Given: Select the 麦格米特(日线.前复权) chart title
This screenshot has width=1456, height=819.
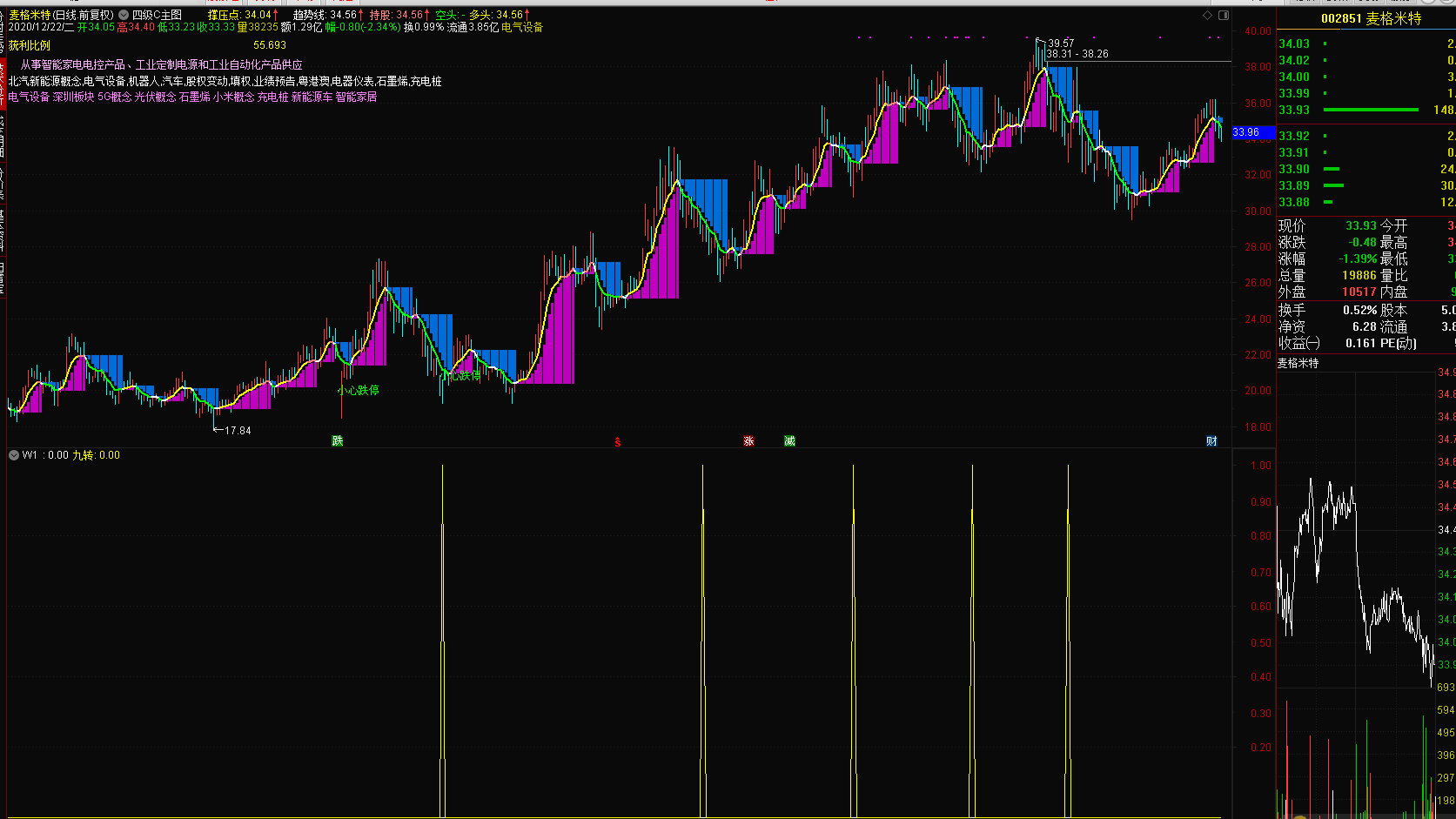Looking at the screenshot, I should 62,15.
